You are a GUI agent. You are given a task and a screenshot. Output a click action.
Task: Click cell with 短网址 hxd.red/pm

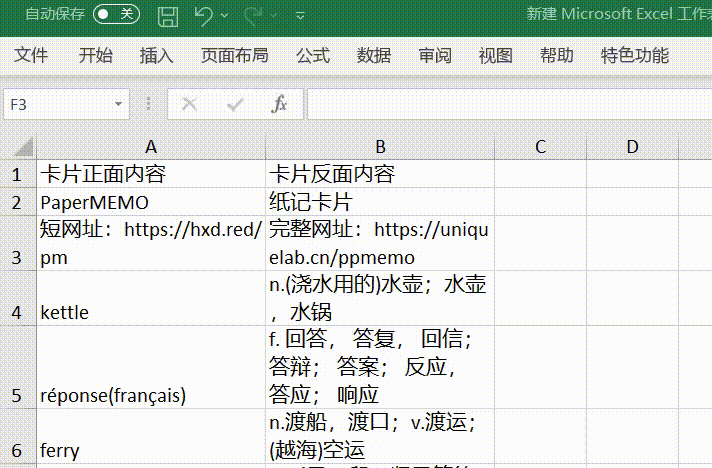click(151, 243)
